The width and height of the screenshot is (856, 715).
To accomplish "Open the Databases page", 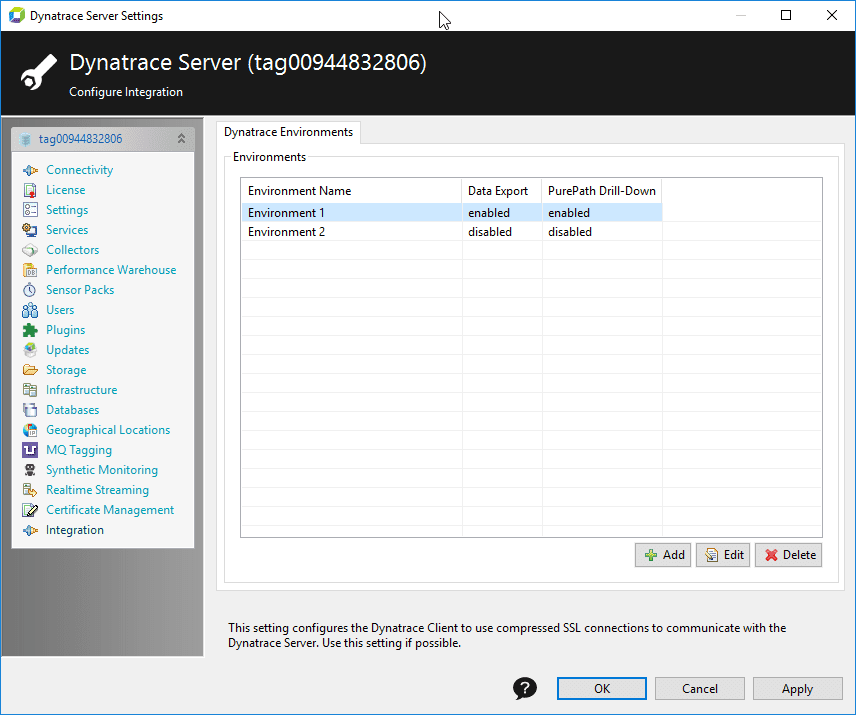I will (73, 410).
